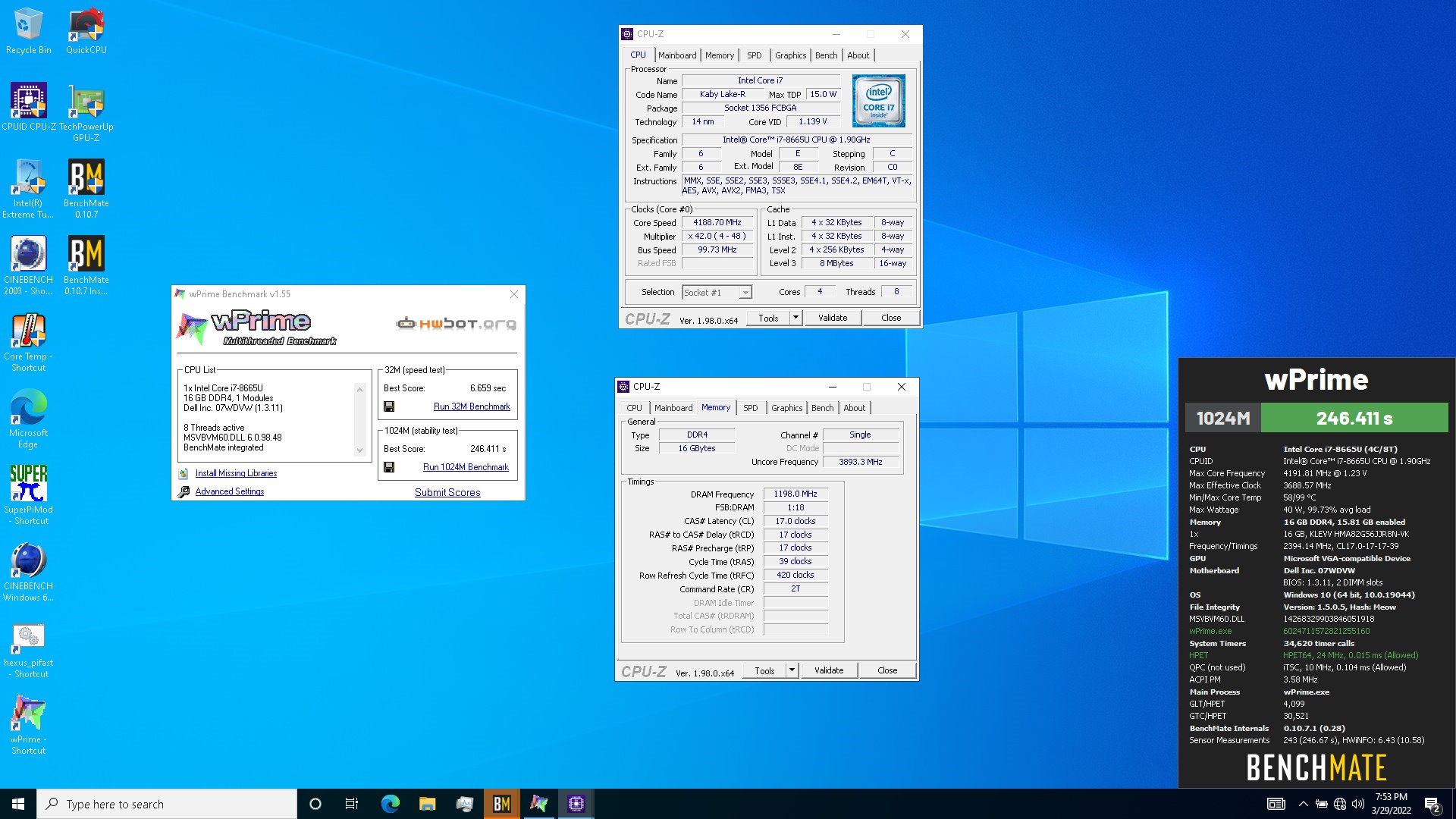Select Core Temp shortcut icon
1456x819 pixels.
point(28,343)
